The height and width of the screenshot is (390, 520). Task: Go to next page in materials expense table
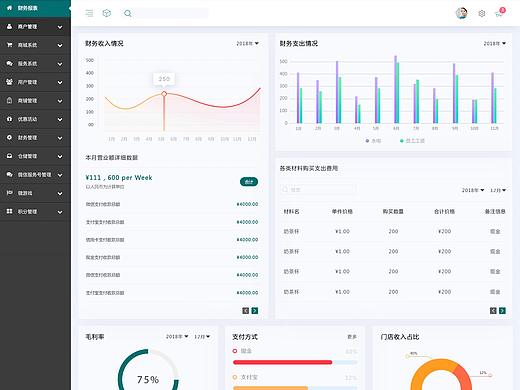tap(502, 311)
